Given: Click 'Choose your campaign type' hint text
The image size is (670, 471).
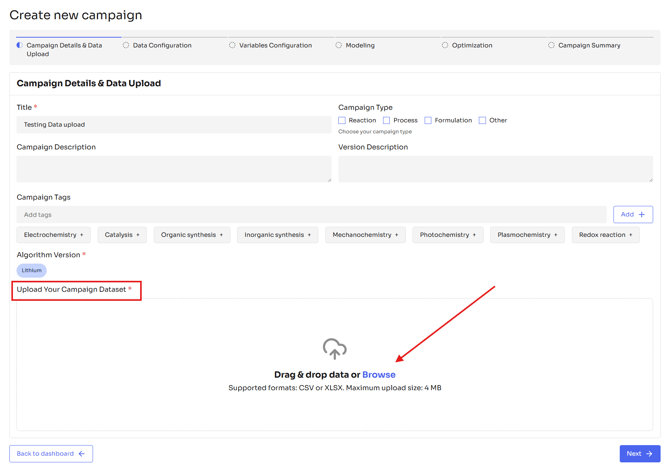Looking at the screenshot, I should click(x=375, y=132).
